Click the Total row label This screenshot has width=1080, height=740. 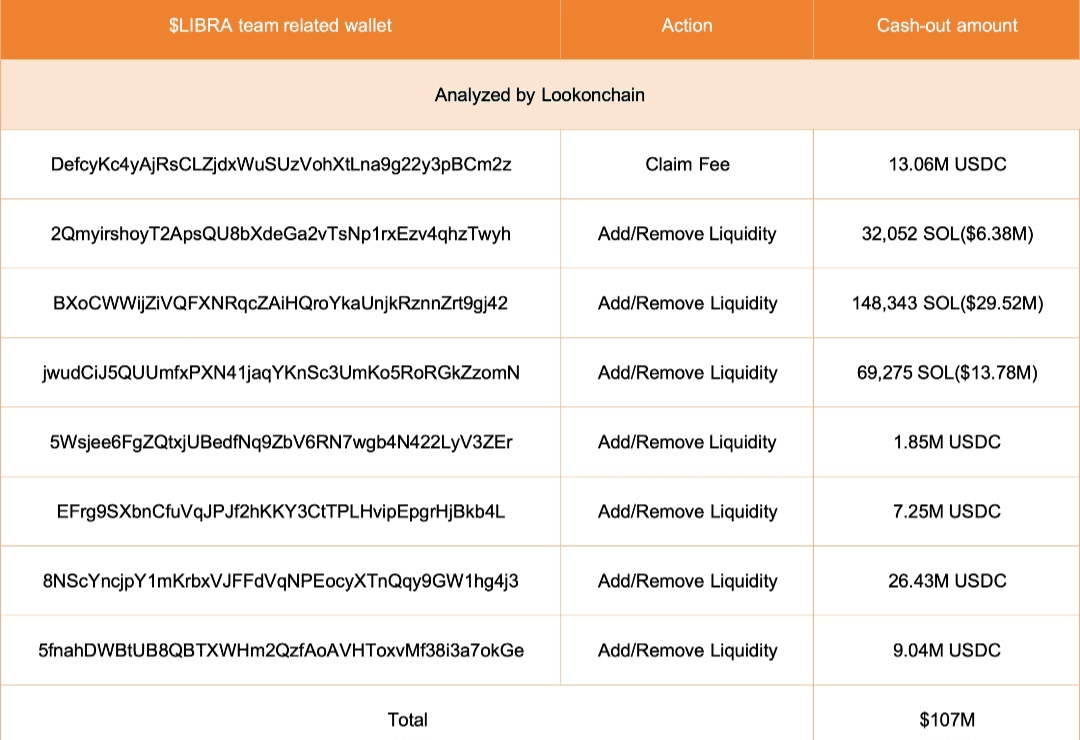(x=408, y=720)
